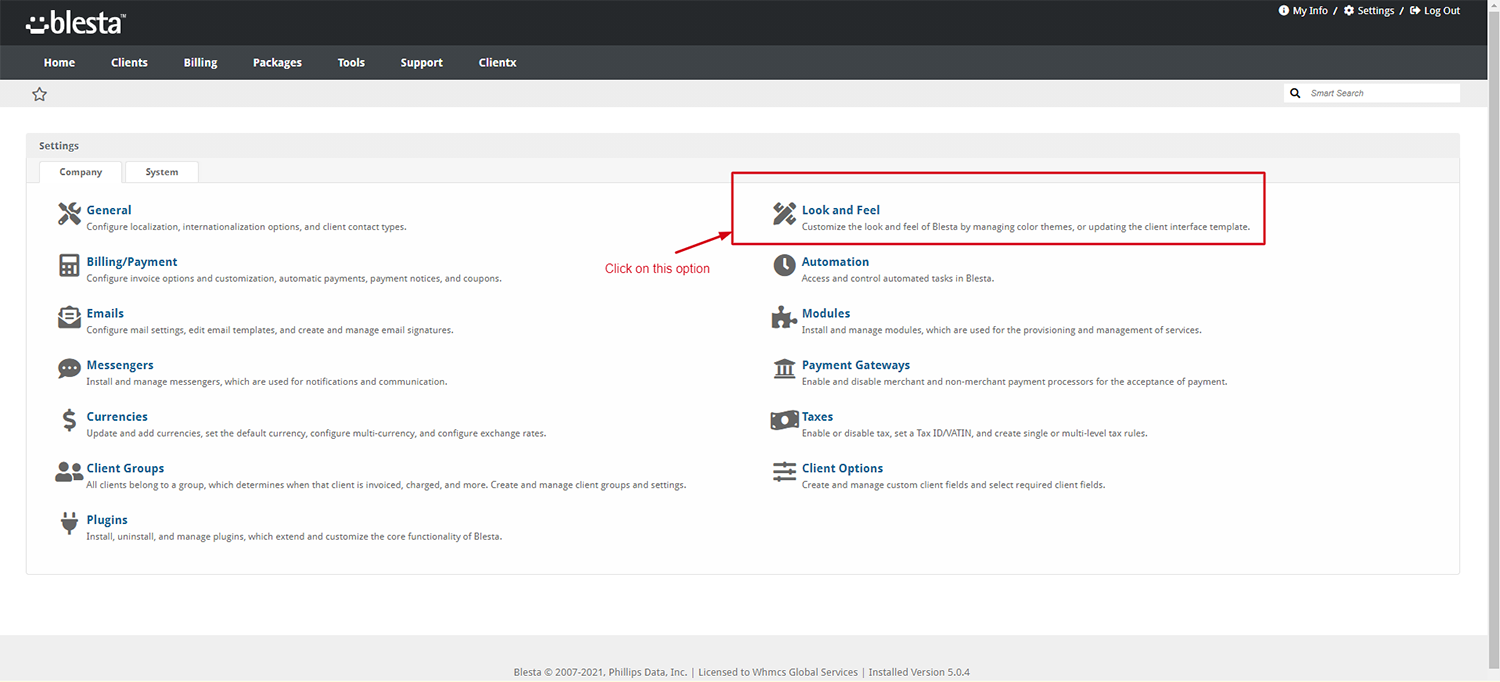Open the Support menu

pyautogui.click(x=421, y=62)
